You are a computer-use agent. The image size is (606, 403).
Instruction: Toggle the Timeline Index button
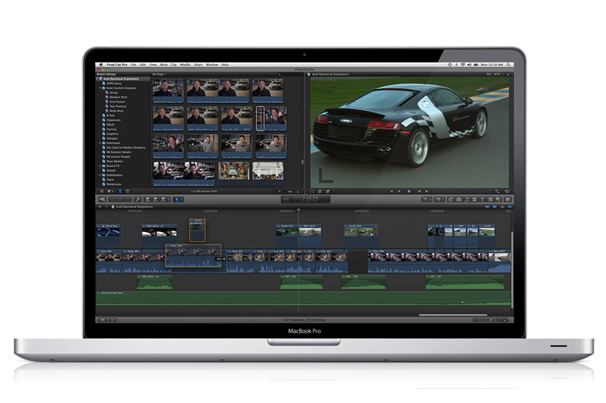point(112,320)
